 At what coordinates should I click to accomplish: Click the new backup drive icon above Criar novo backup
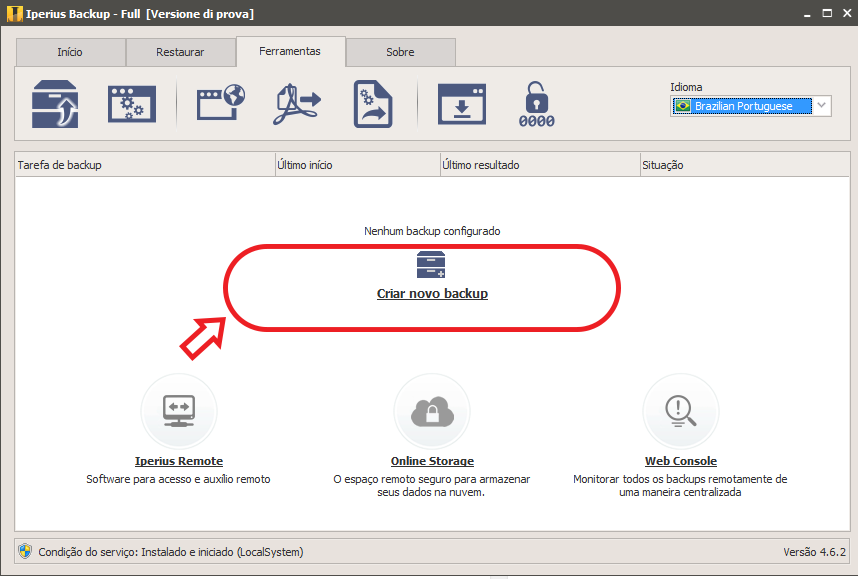(x=431, y=265)
